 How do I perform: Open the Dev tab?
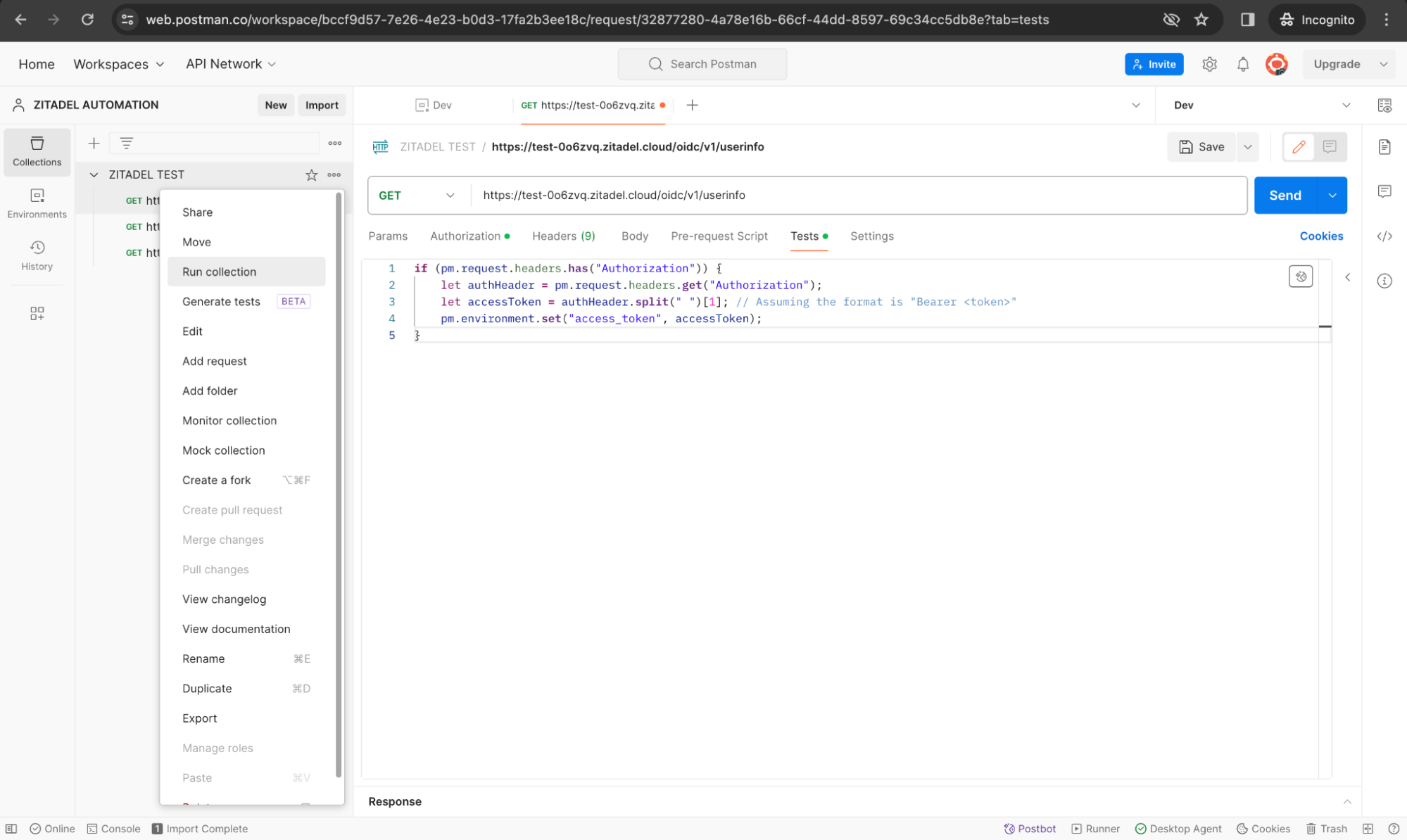point(434,106)
